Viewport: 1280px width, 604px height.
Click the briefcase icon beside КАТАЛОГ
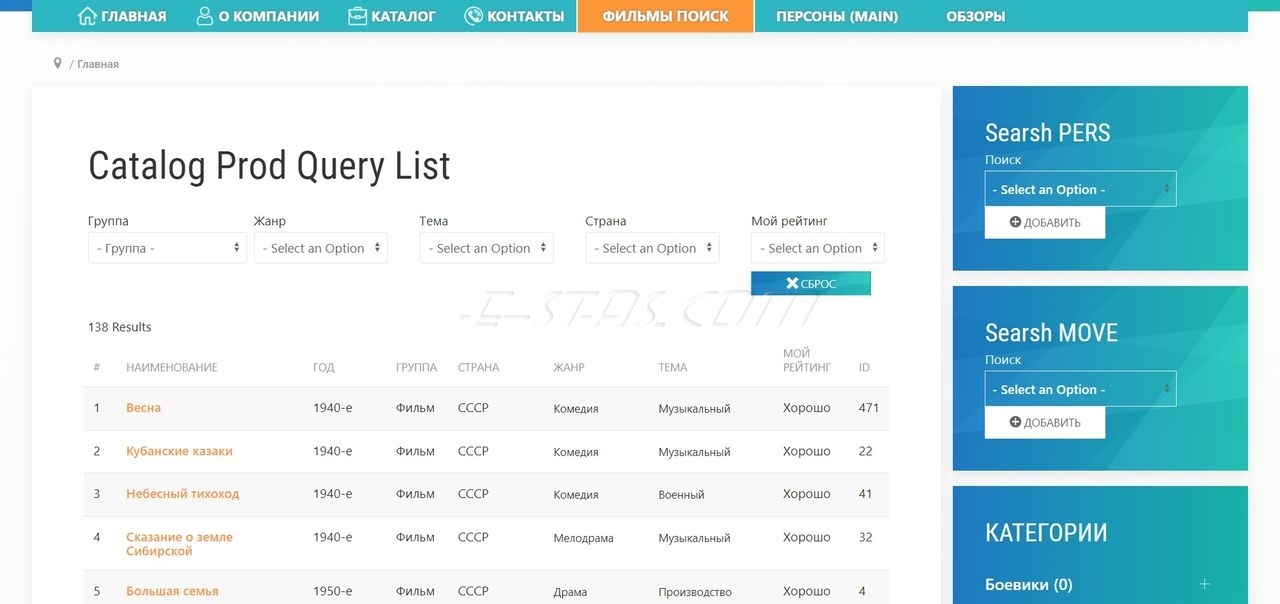(357, 16)
